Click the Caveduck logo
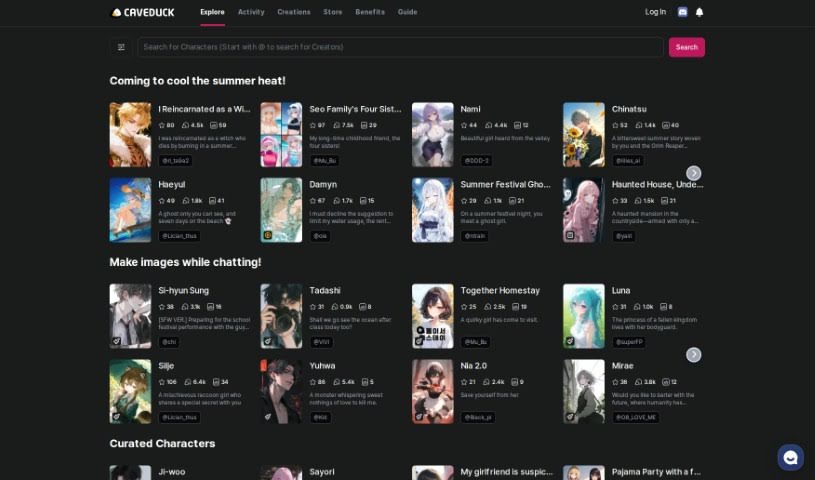This screenshot has height=480, width=815. click(143, 12)
